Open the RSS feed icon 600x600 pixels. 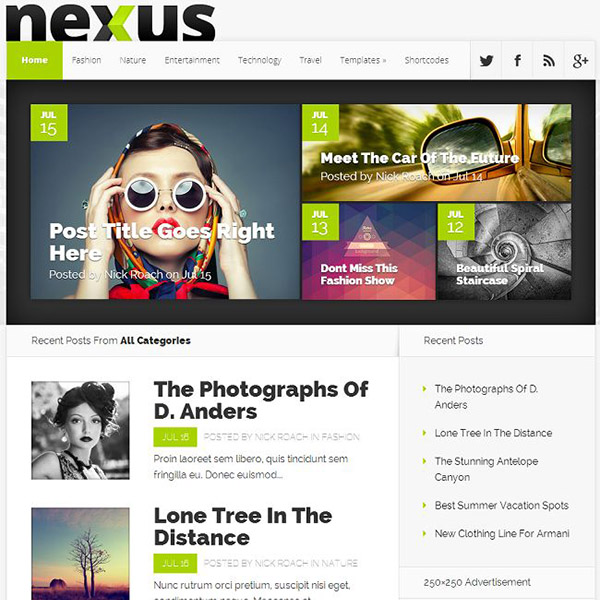[x=549, y=60]
